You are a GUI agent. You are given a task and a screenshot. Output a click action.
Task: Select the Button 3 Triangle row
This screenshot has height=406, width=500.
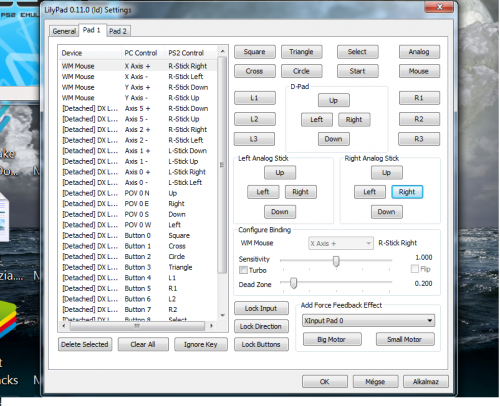[x=138, y=267]
